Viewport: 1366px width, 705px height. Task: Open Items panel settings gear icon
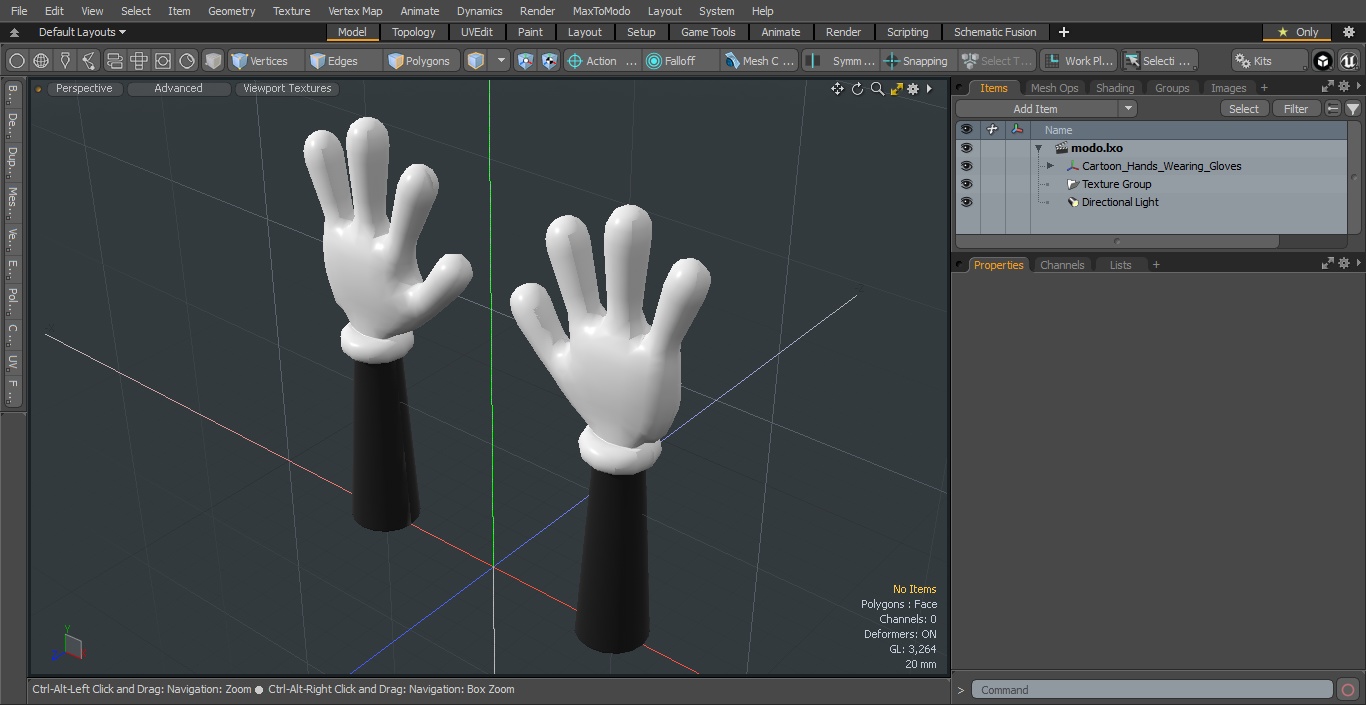tap(1344, 88)
